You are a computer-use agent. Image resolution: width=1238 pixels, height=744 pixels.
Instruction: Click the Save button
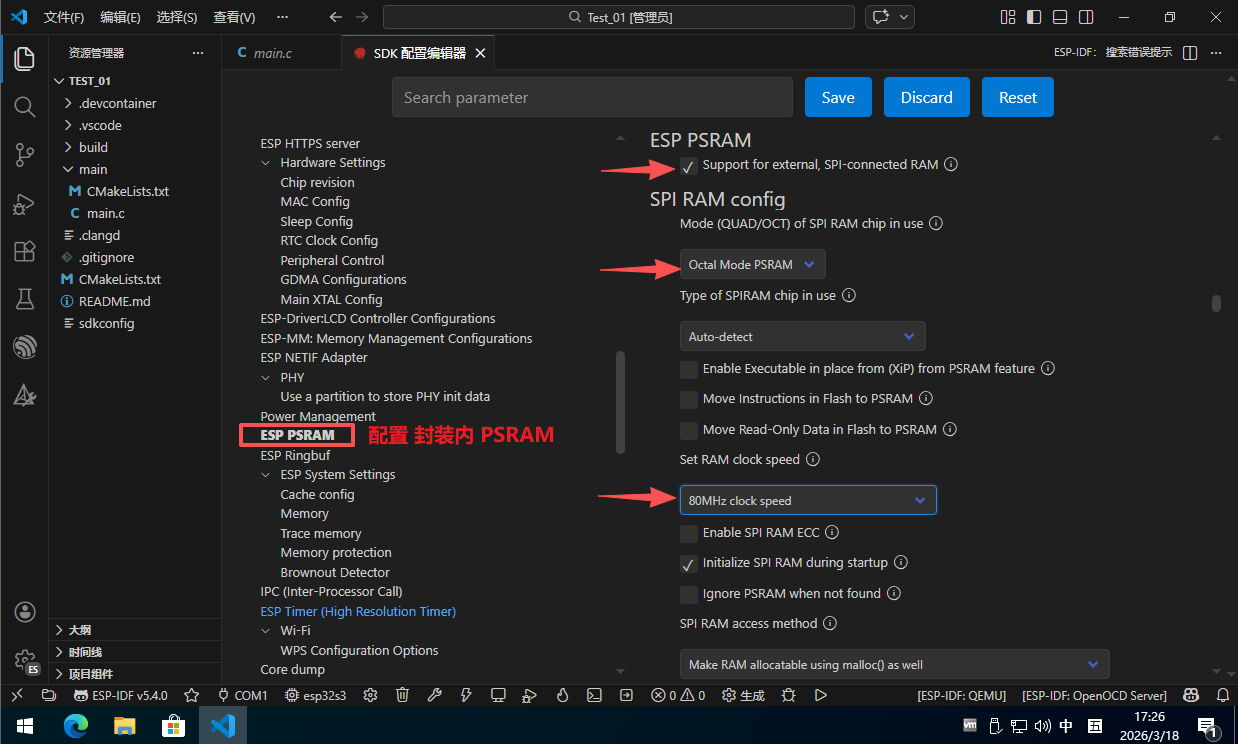coord(838,97)
